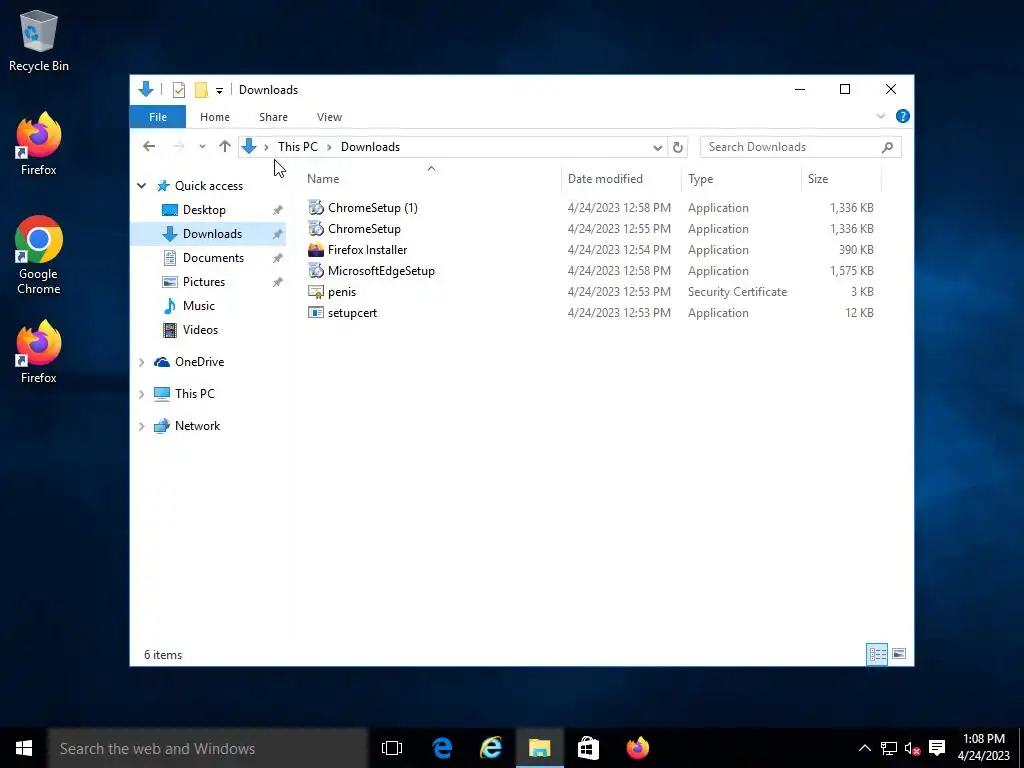The height and width of the screenshot is (768, 1024).
Task: Open the View ribbon tab
Action: tap(329, 117)
